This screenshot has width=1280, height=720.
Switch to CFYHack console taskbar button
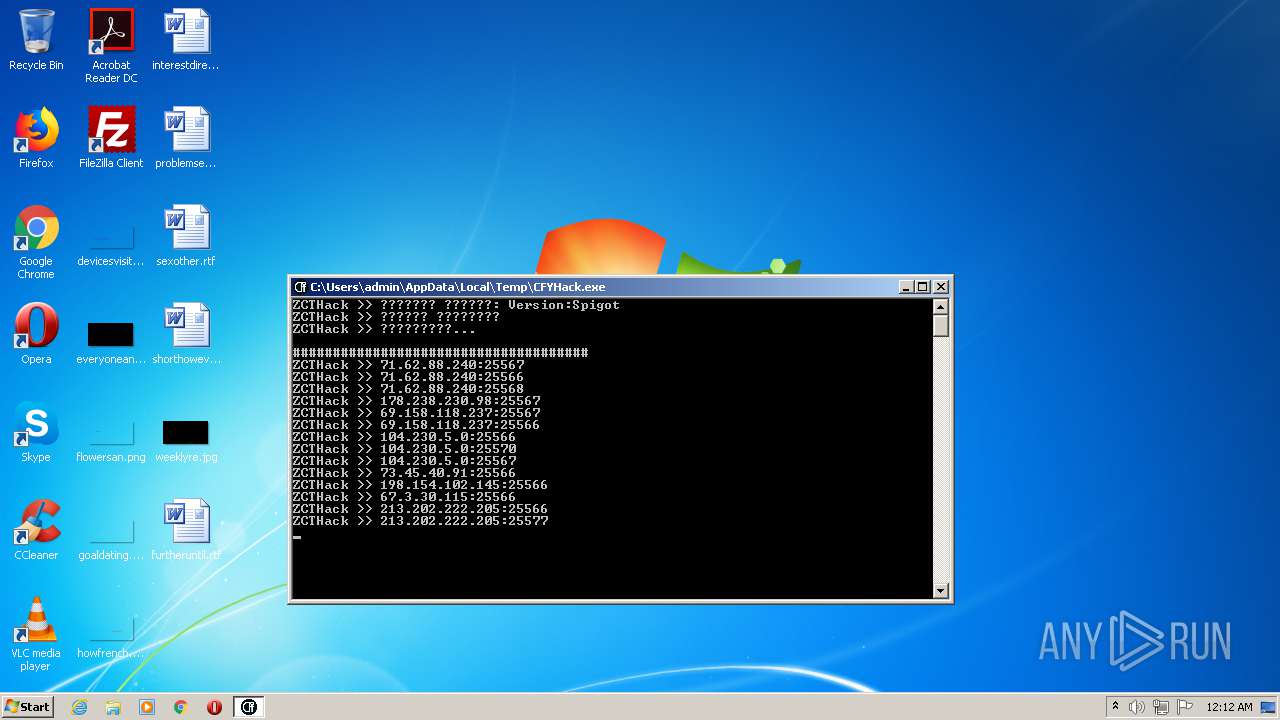click(248, 707)
